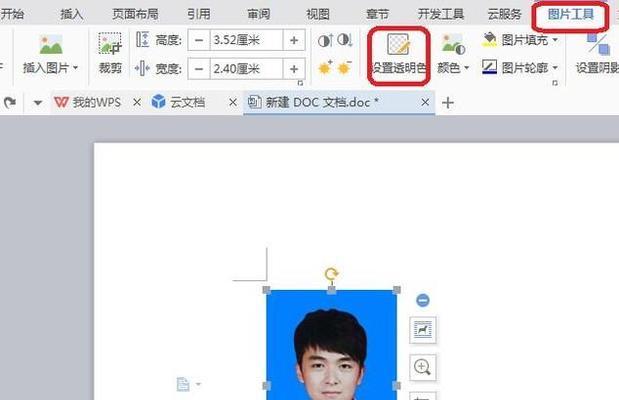Open the 插入 ribbon tab

(x=72, y=14)
